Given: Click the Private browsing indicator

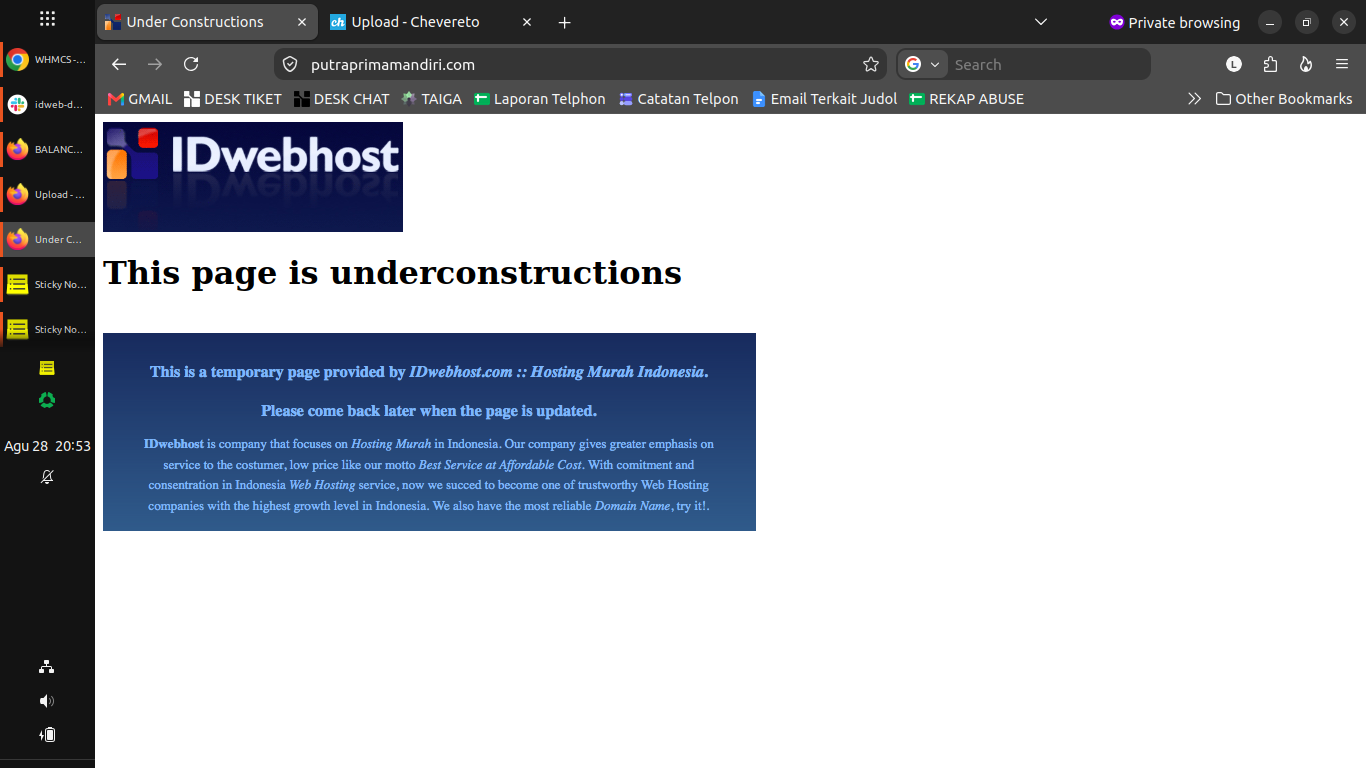Looking at the screenshot, I should (x=1174, y=22).
